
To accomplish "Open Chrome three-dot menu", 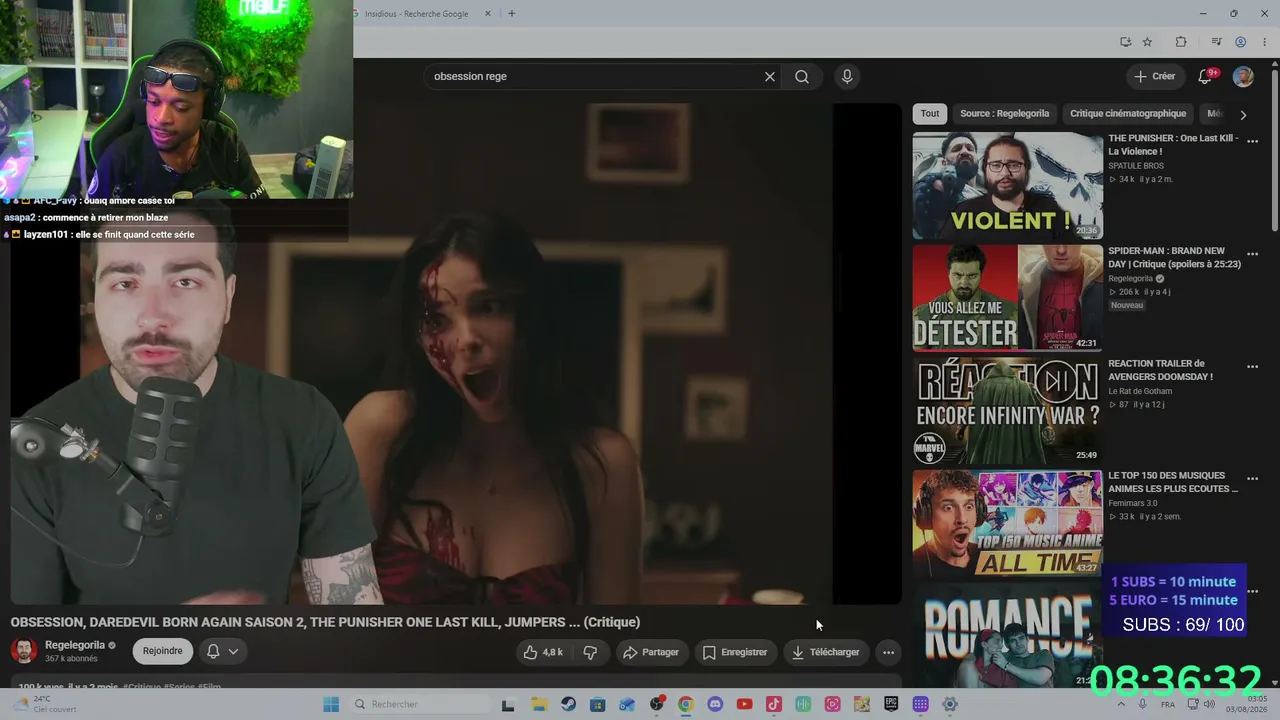I will click(x=1265, y=42).
